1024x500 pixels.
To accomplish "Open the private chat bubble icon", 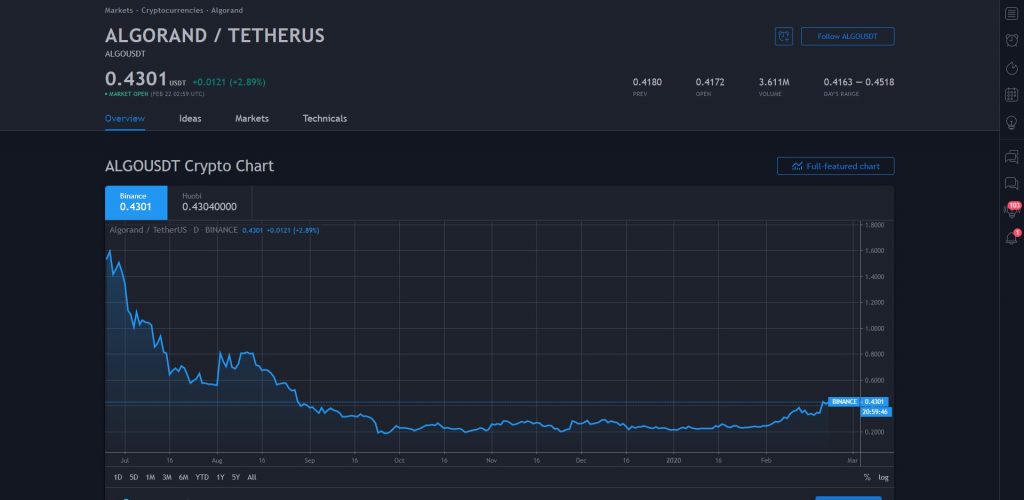I will (1011, 183).
